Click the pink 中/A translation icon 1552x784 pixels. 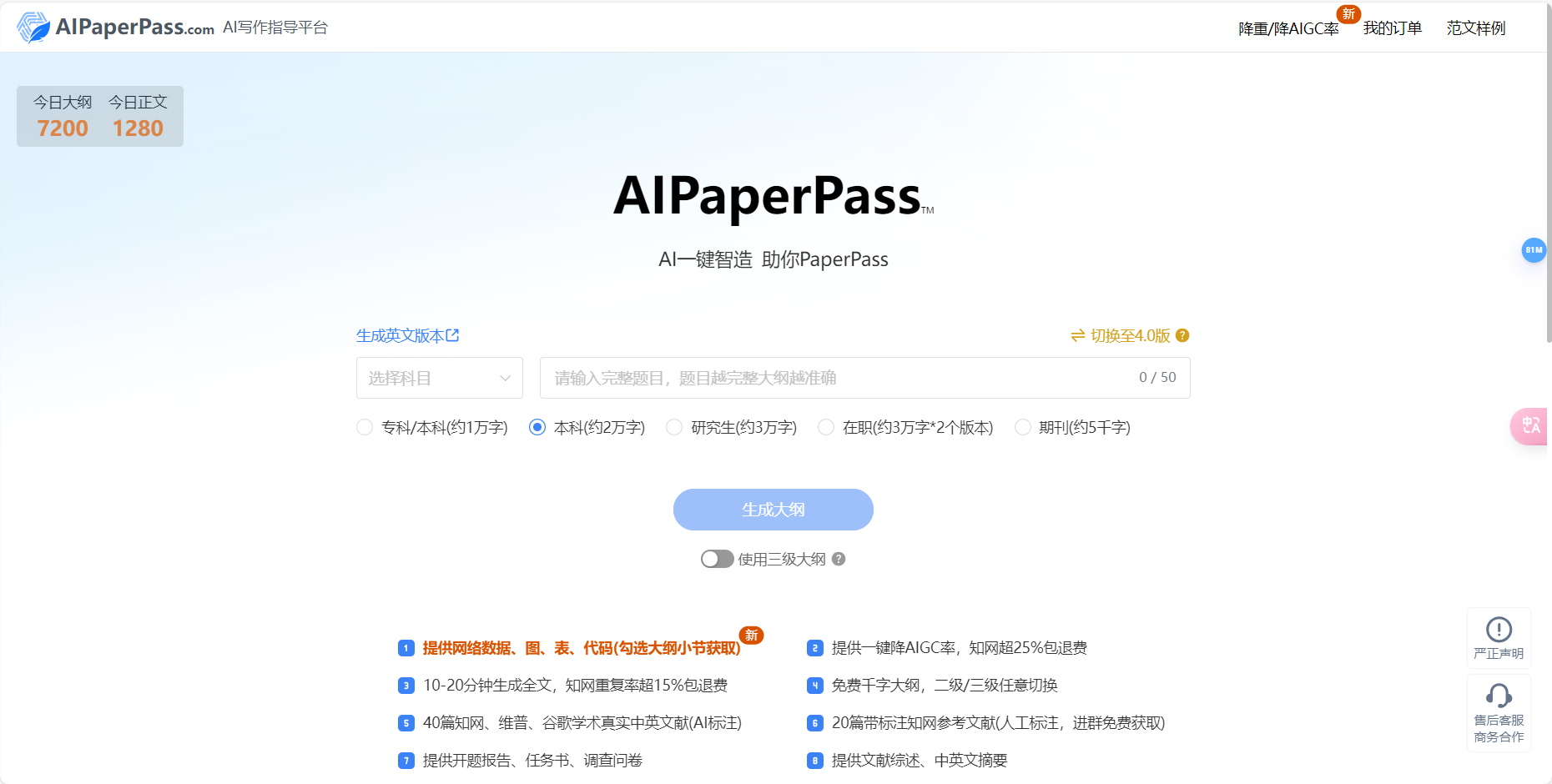point(1533,426)
